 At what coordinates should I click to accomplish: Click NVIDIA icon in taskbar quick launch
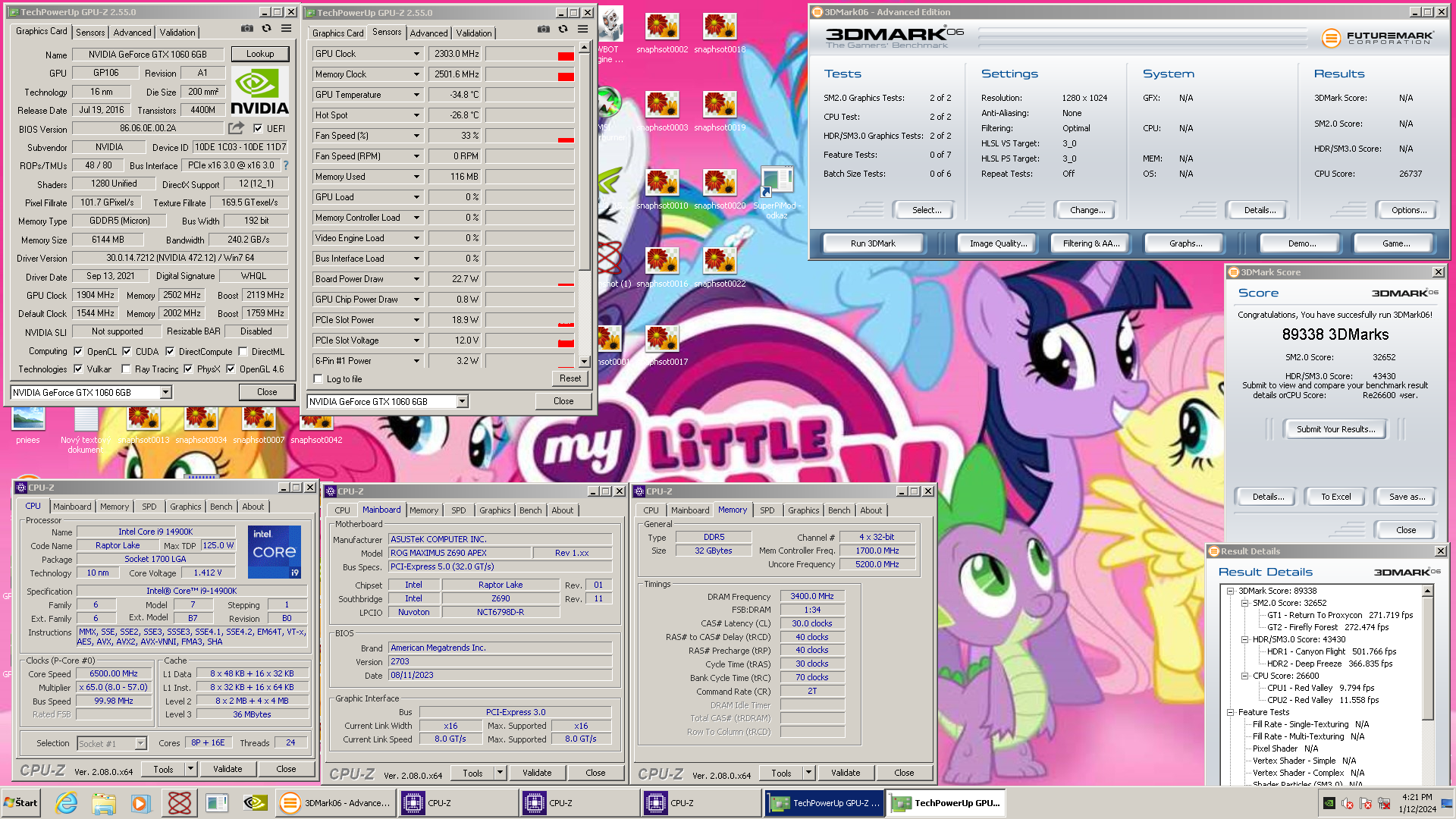255,803
